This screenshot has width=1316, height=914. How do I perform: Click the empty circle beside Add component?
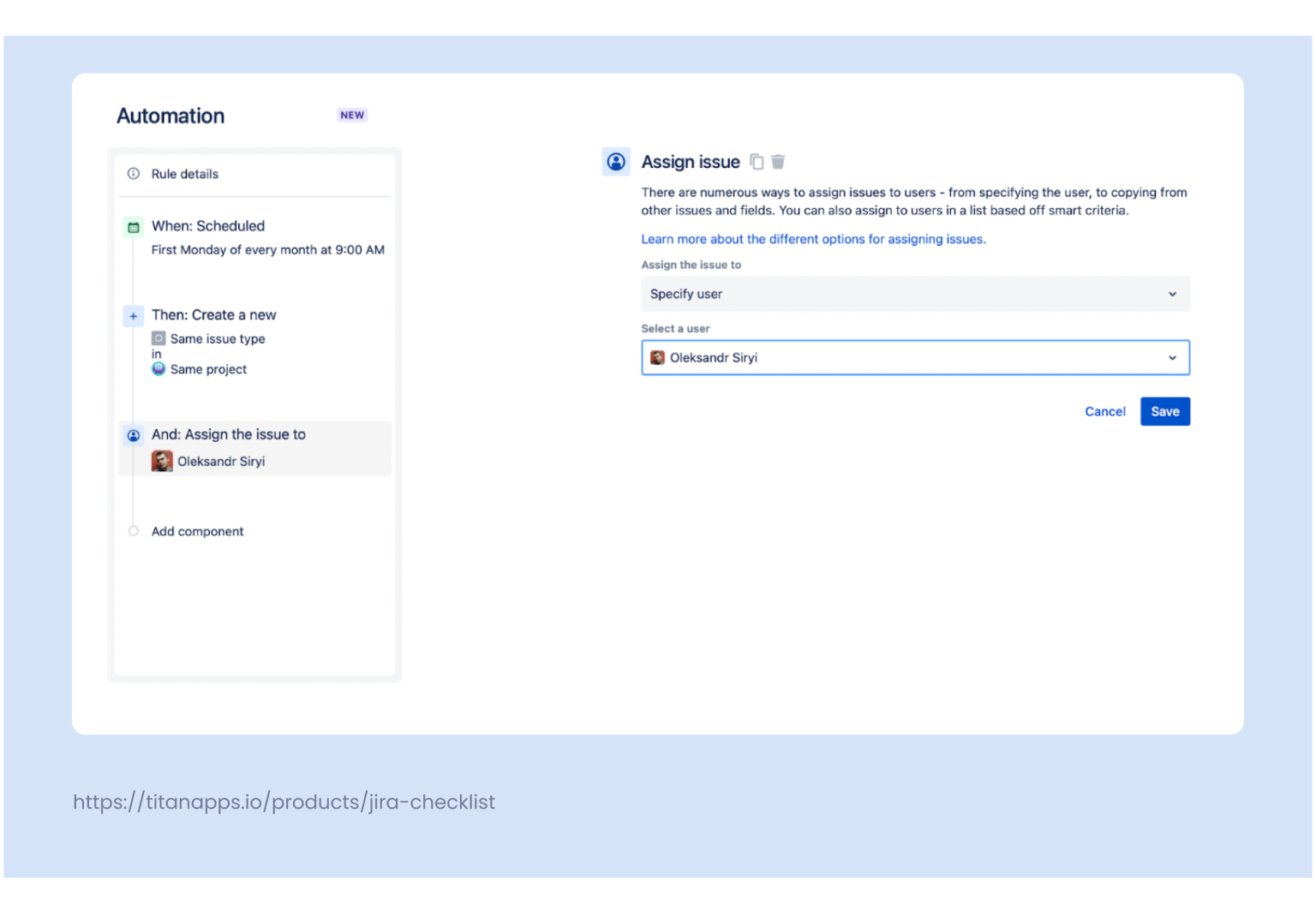click(134, 531)
